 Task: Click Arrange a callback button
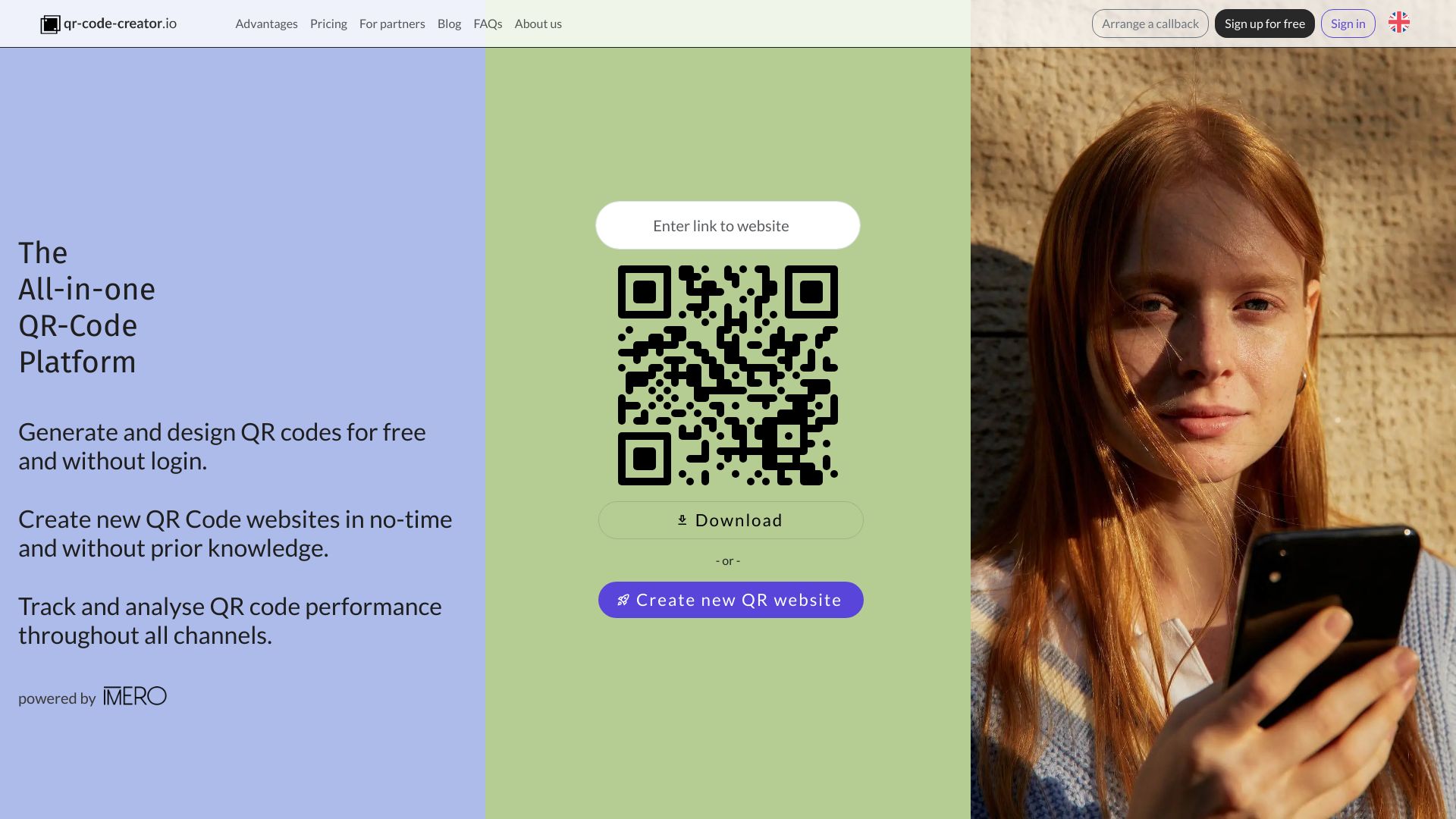[1150, 24]
